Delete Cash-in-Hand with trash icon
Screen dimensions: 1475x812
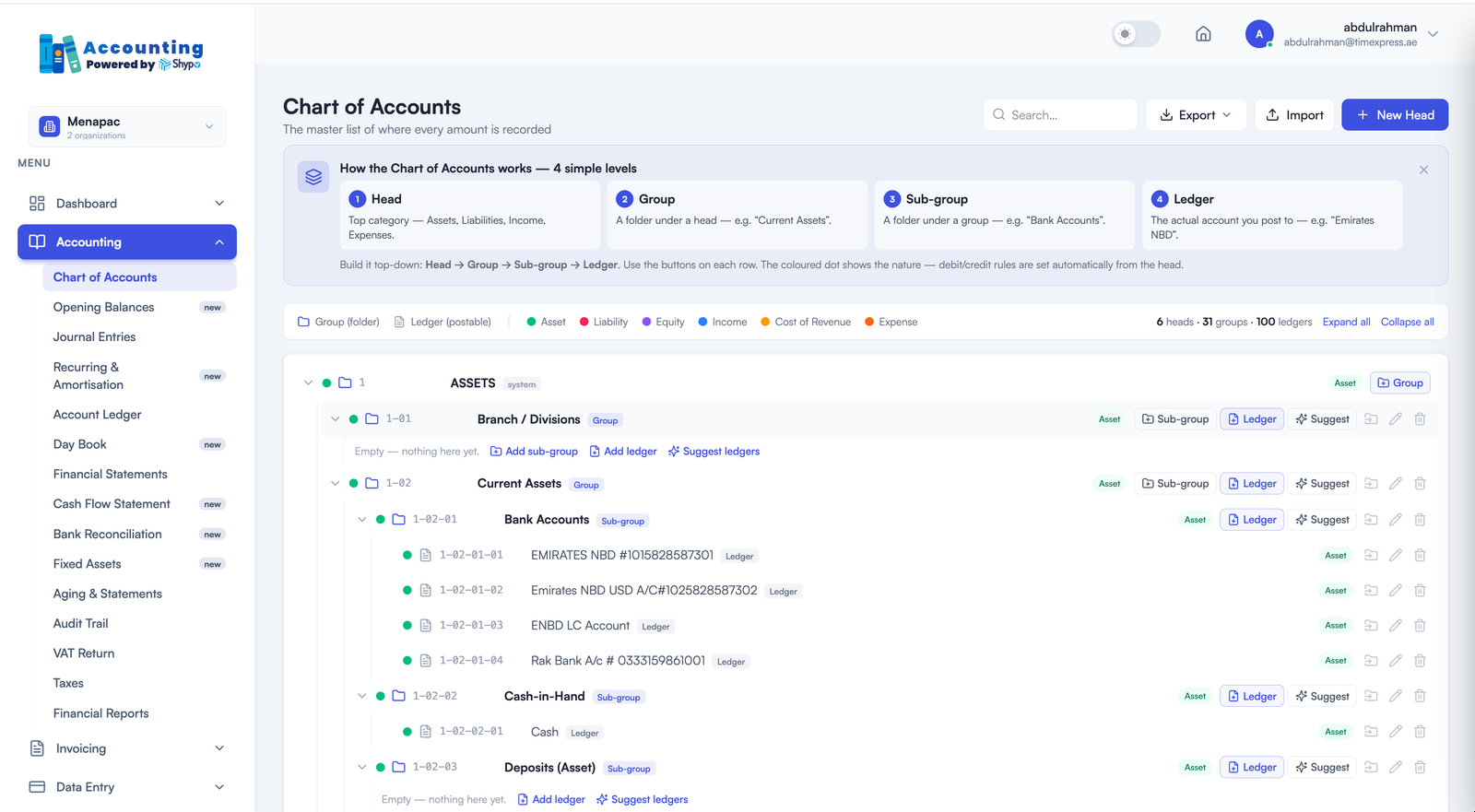[1421, 697]
